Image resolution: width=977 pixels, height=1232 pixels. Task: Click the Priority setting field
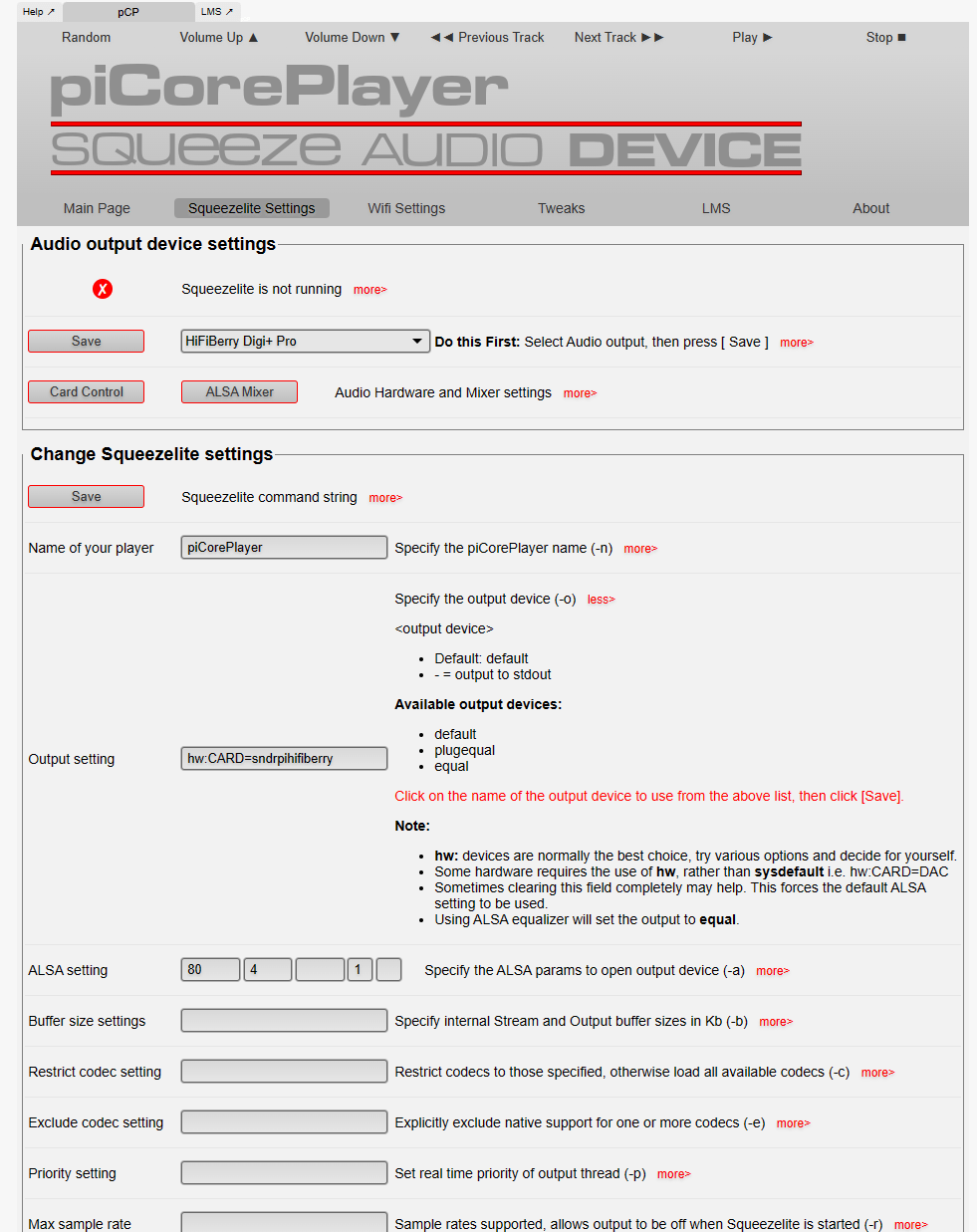[284, 1172]
